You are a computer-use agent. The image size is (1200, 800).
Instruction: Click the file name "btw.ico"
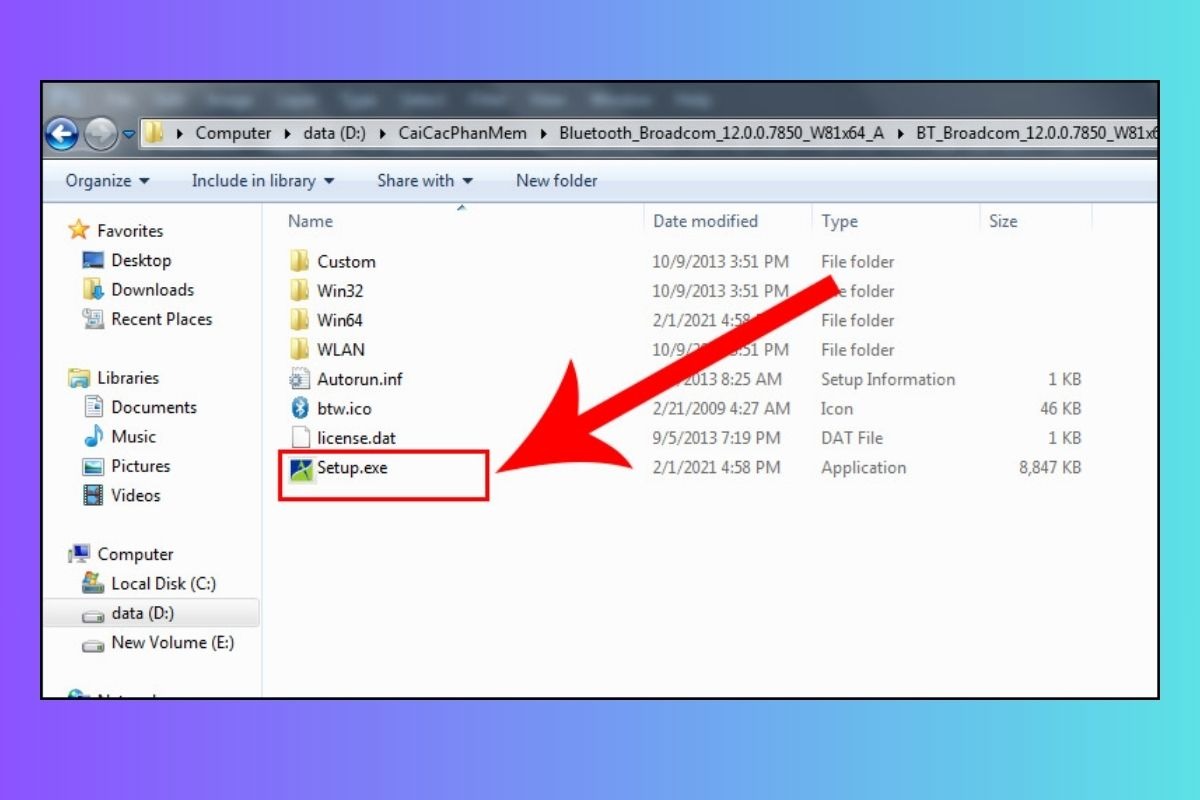345,408
